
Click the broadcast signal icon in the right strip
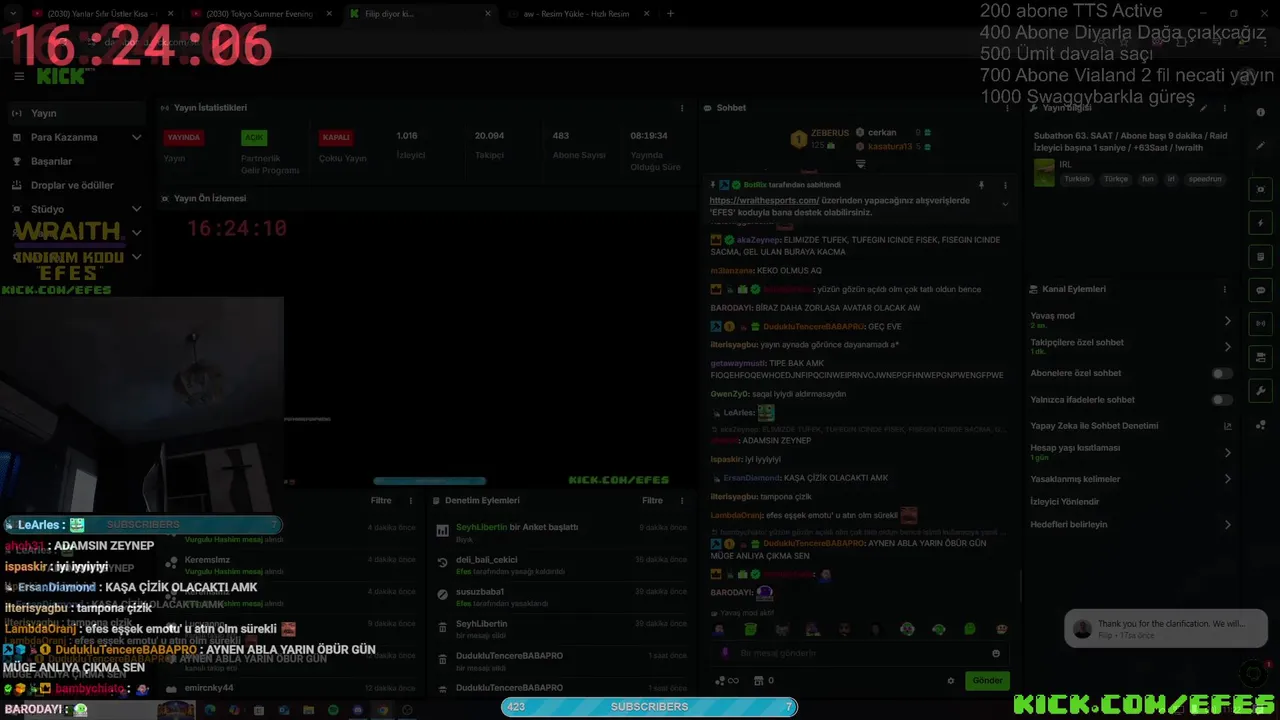(1261, 323)
